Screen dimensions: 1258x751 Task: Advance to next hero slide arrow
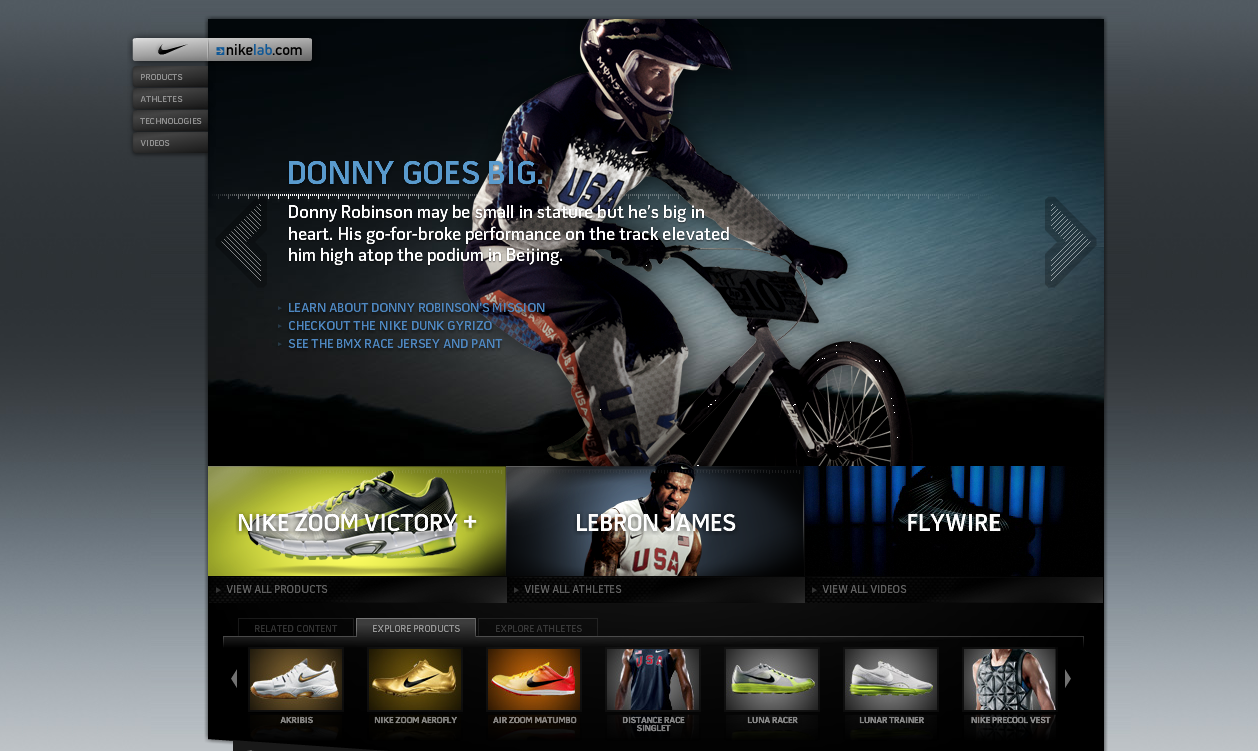[1070, 242]
